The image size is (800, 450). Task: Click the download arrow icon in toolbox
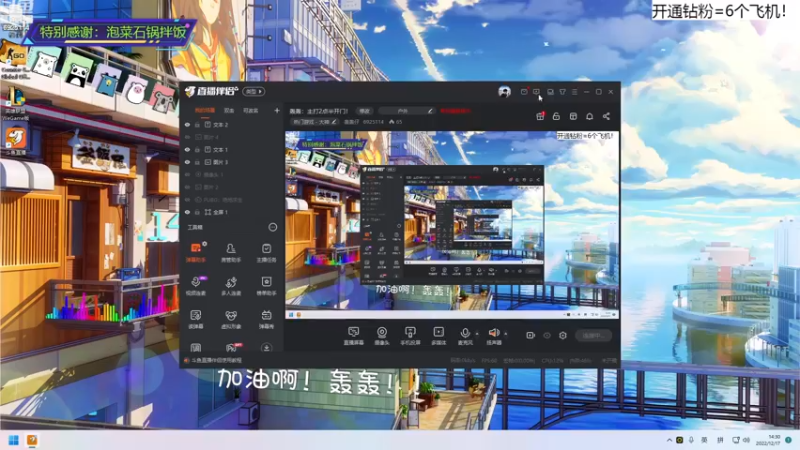coord(266,347)
